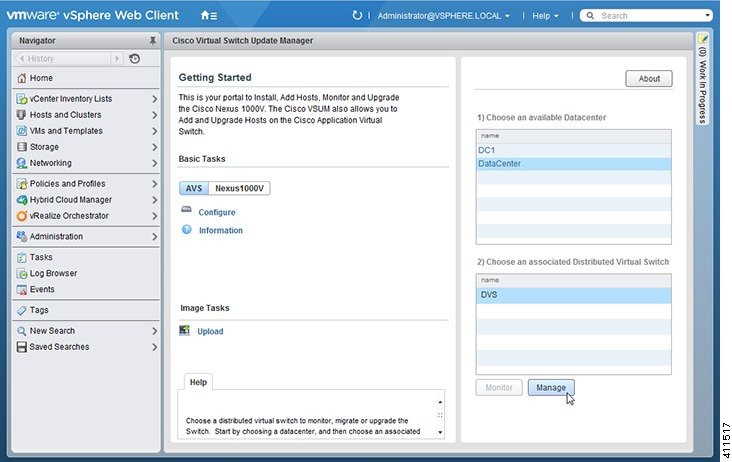
Task: Click Help text scroll down arrow
Action: tap(440, 433)
